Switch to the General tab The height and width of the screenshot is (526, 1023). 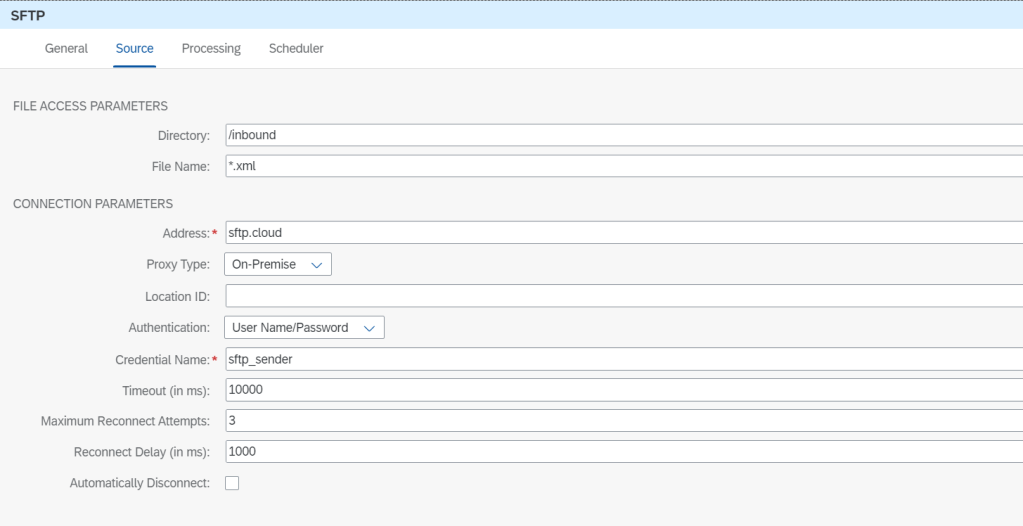click(66, 48)
